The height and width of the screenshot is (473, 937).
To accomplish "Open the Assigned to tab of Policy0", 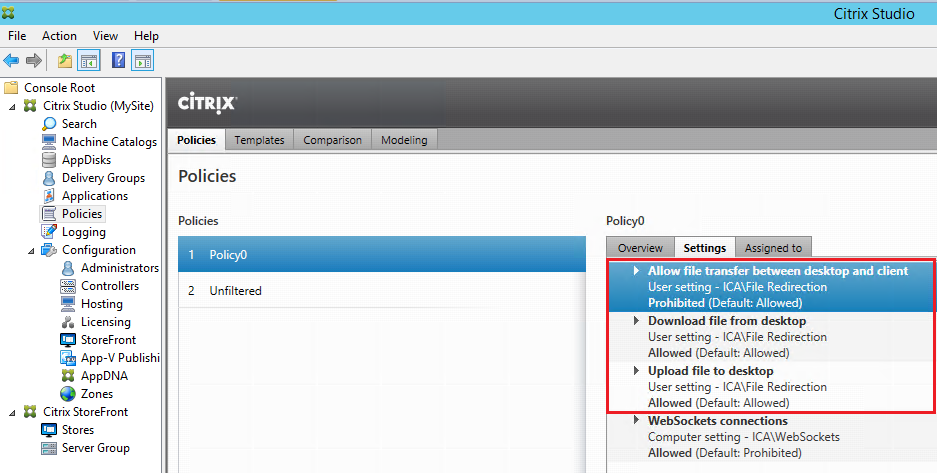I will [x=773, y=248].
